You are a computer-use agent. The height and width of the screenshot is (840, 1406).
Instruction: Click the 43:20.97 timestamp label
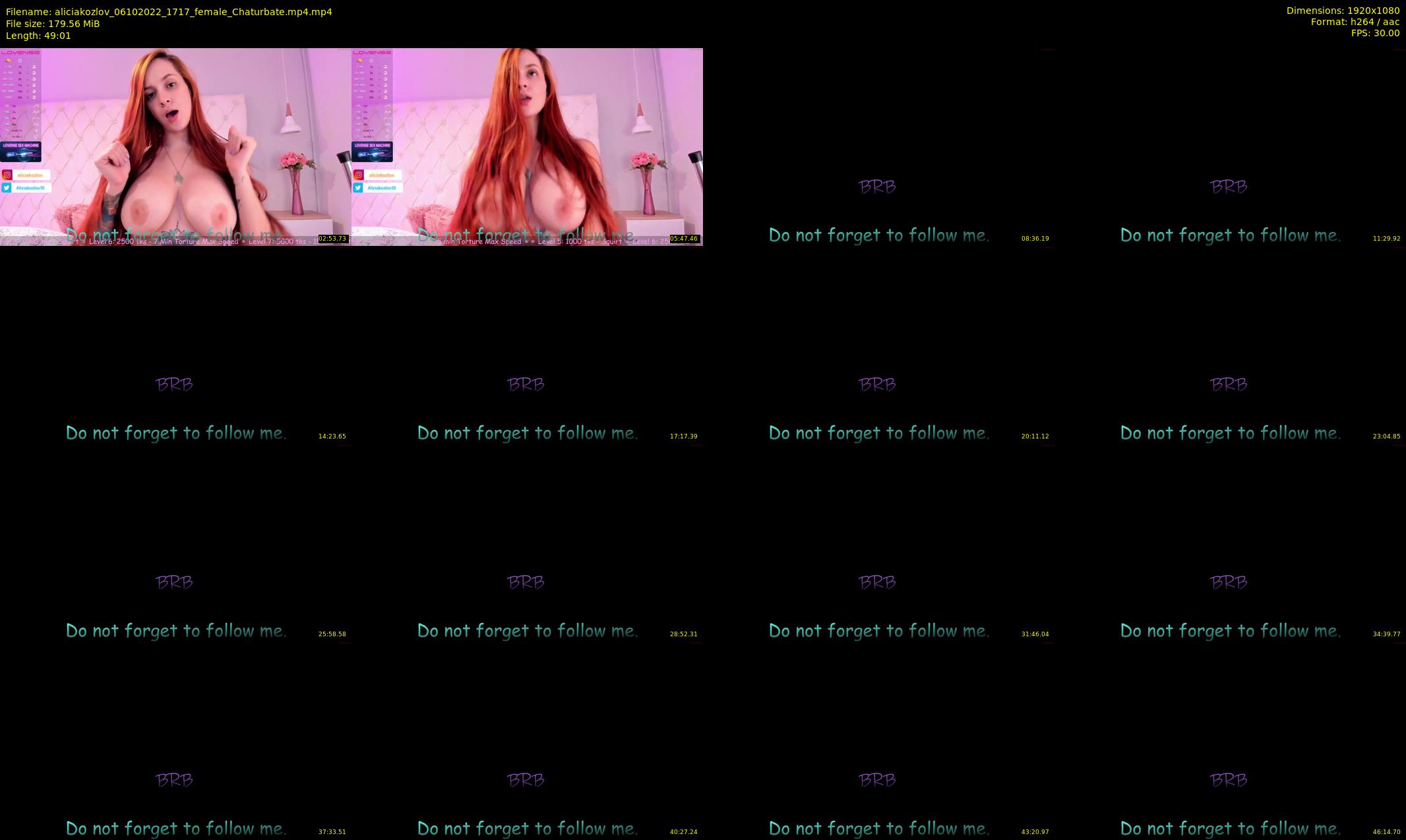click(1035, 832)
